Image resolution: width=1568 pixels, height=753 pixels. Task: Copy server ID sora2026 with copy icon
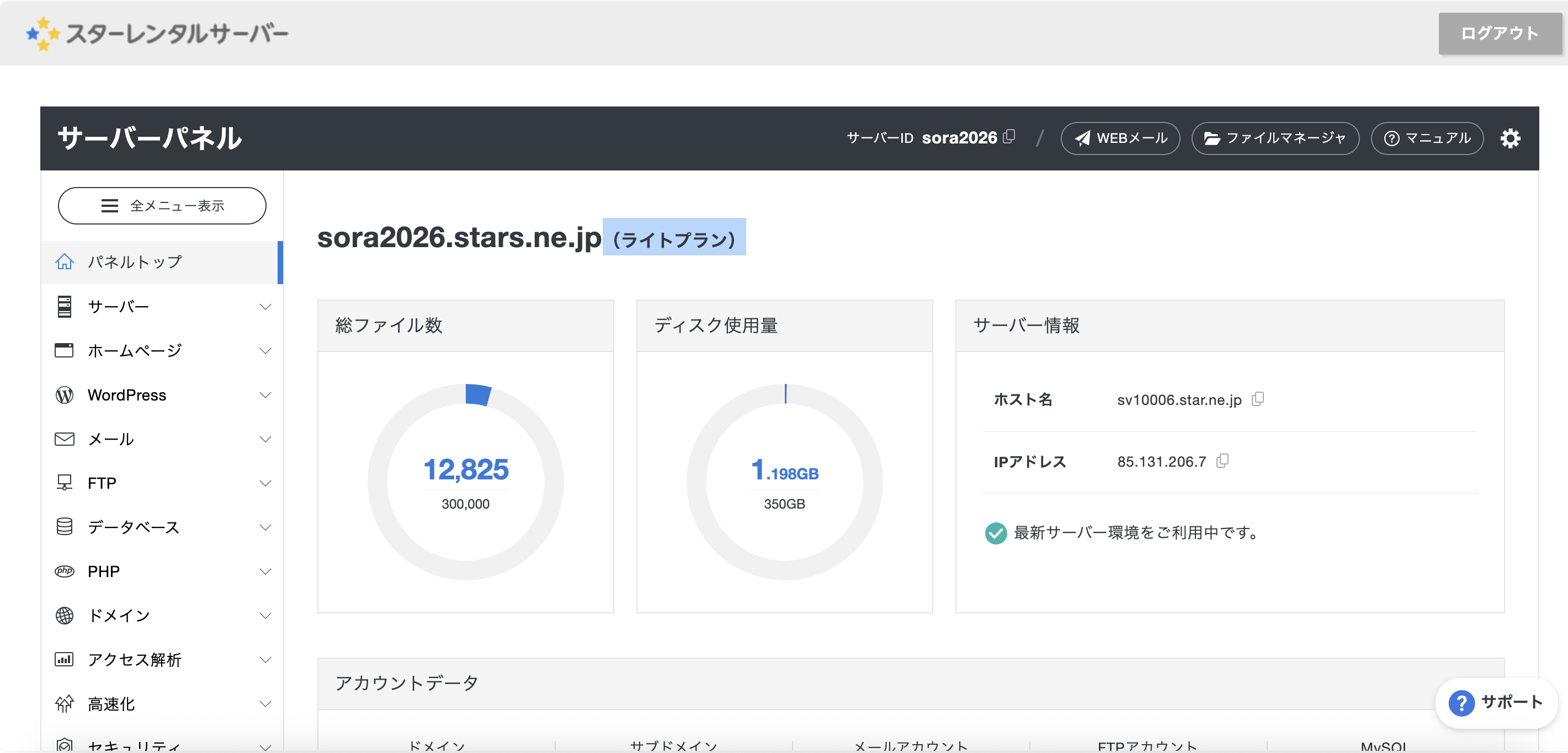tap(1009, 137)
